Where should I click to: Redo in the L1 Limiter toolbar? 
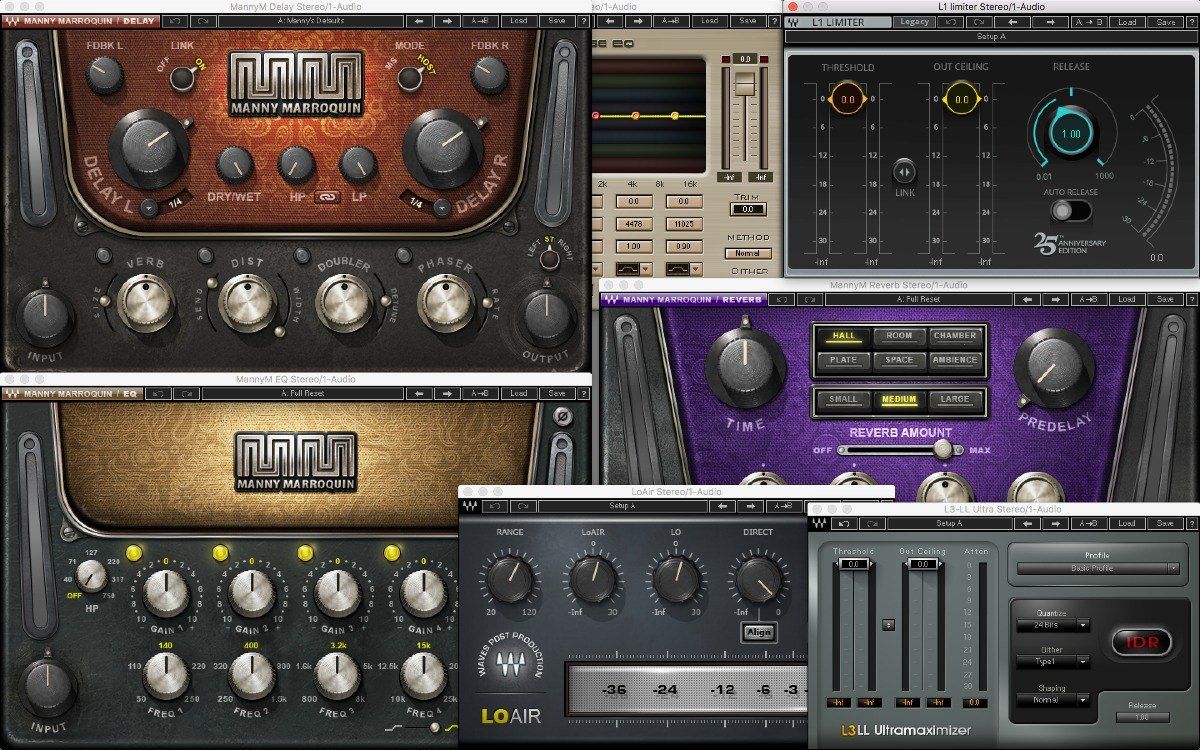click(x=980, y=22)
